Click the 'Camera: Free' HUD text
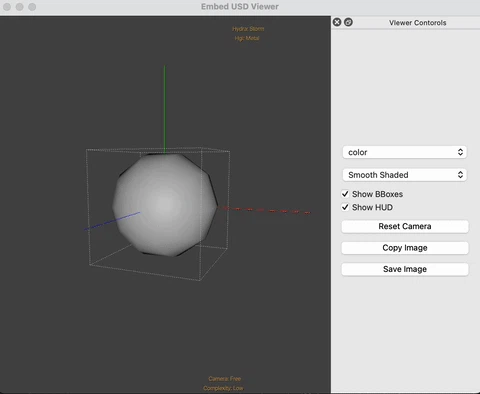Screen dimensions: 480x394 (224, 379)
